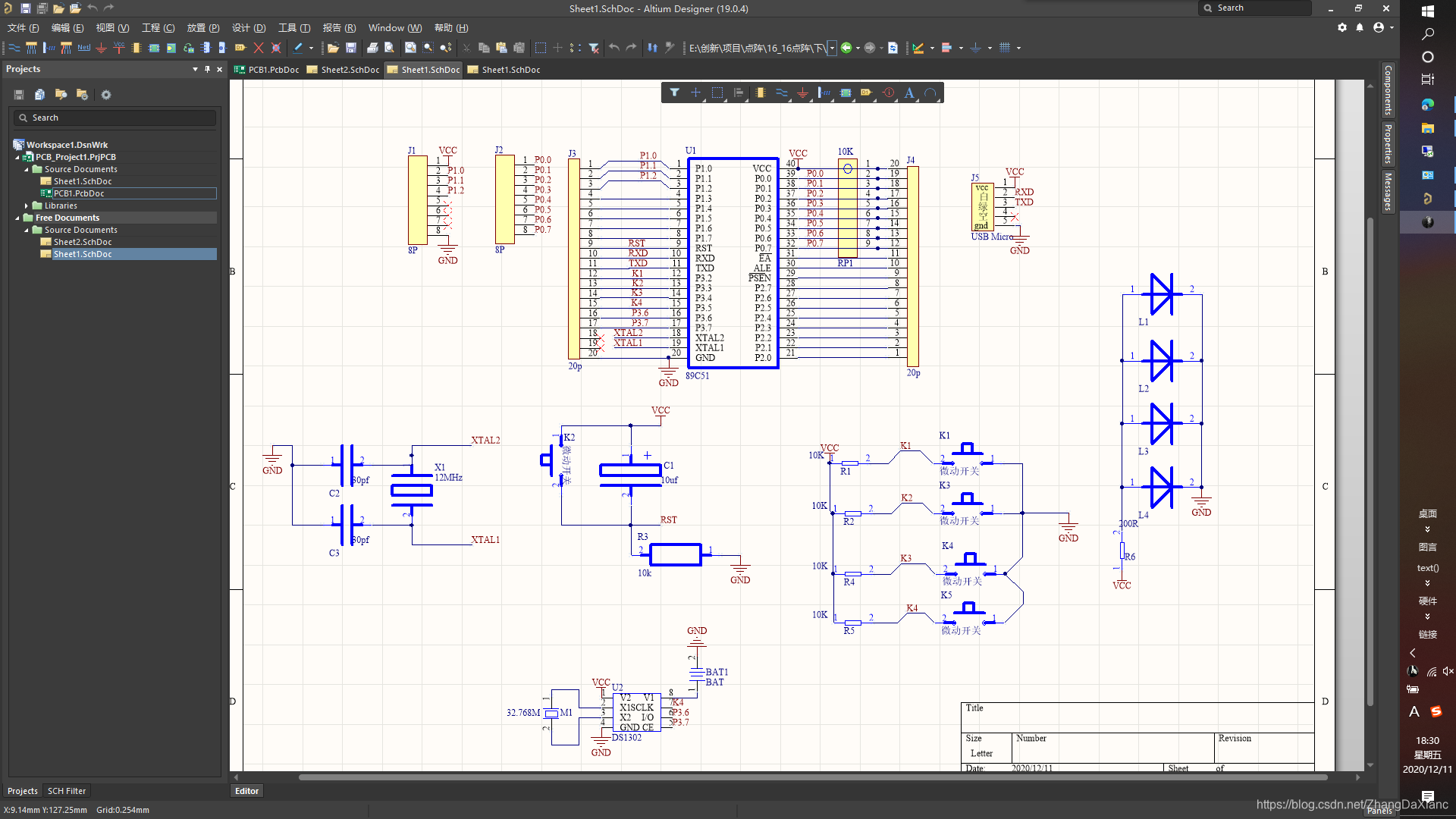Click the Editor tab below the schematic
The height and width of the screenshot is (819, 1456).
point(246,791)
